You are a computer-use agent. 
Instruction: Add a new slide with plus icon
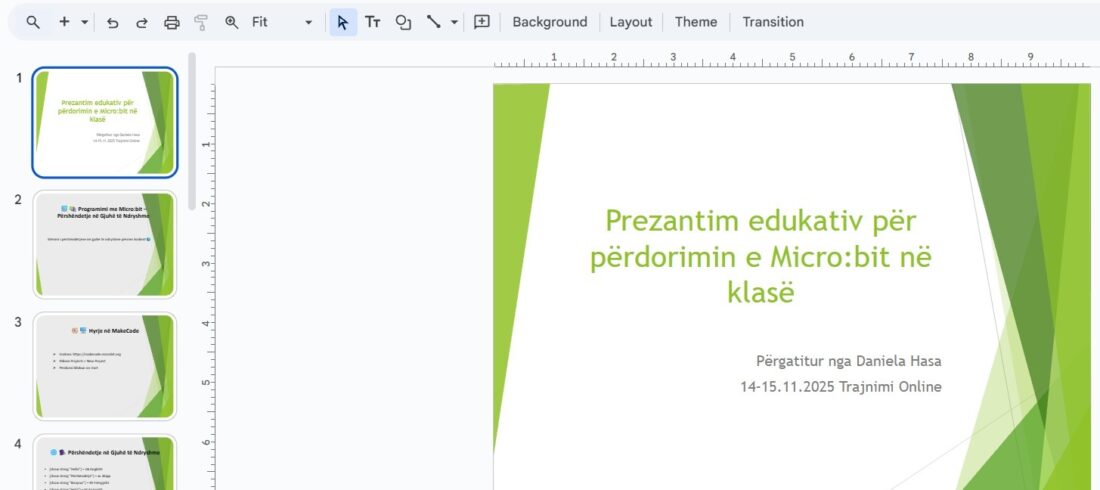64,22
